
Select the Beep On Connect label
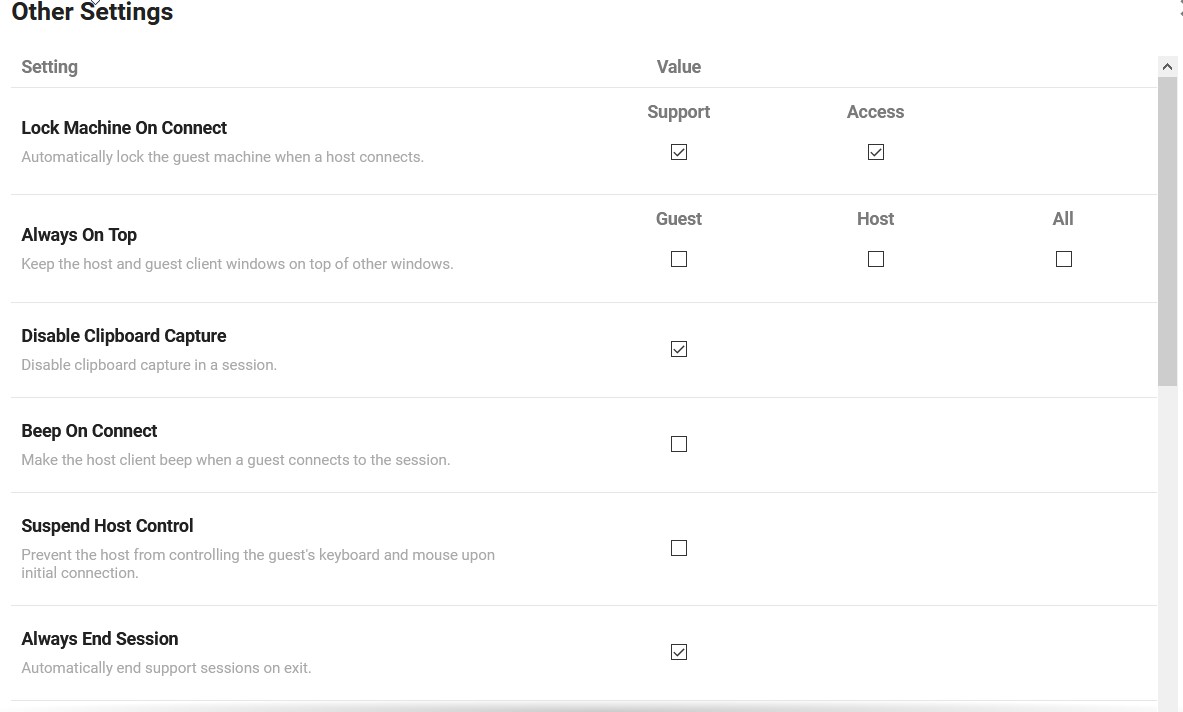point(89,431)
